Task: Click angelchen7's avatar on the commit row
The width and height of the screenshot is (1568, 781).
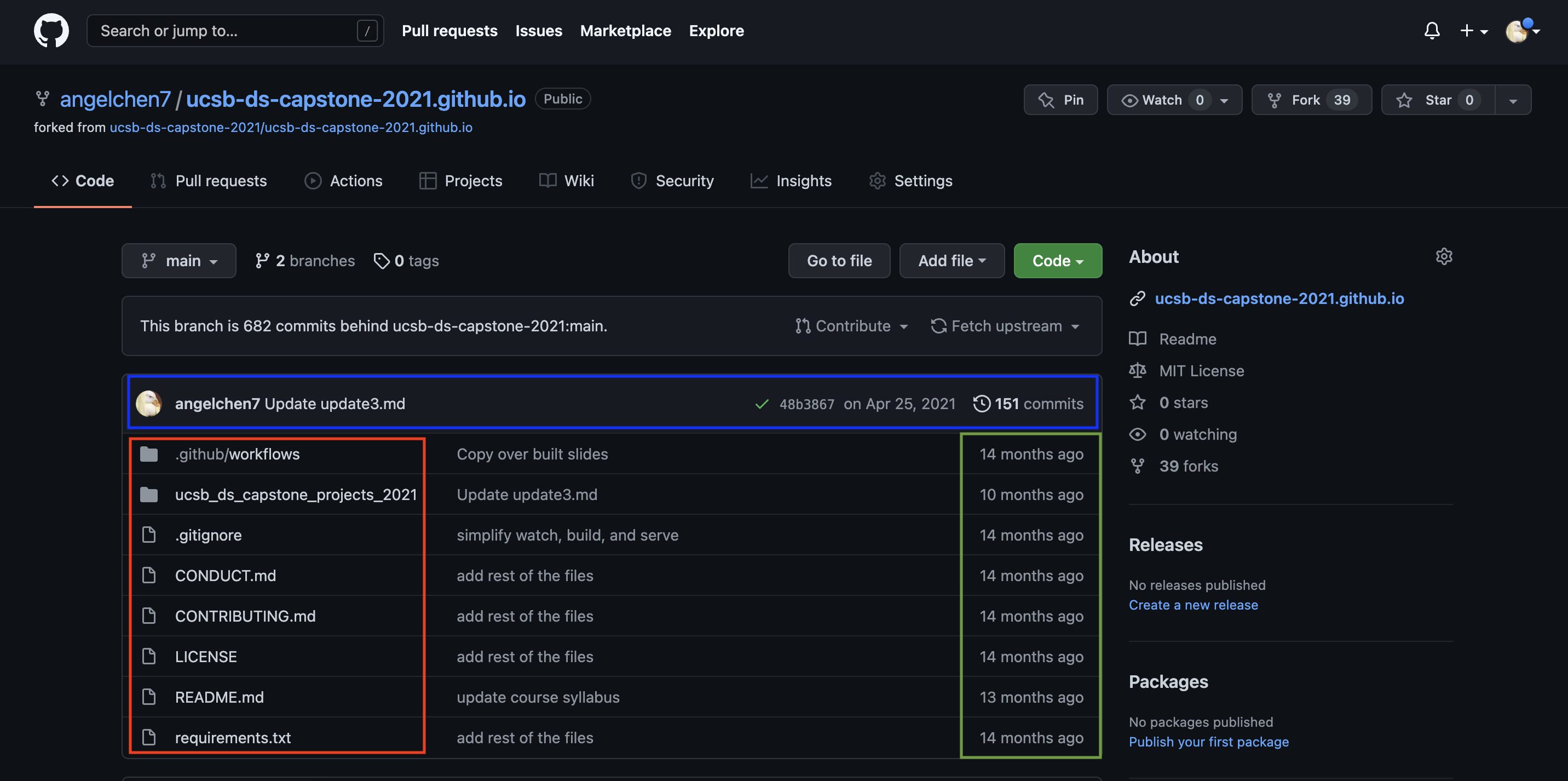Action: click(149, 403)
